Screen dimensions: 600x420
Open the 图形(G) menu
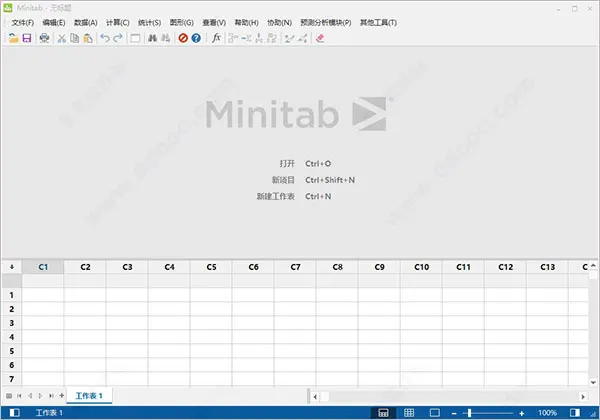click(181, 23)
